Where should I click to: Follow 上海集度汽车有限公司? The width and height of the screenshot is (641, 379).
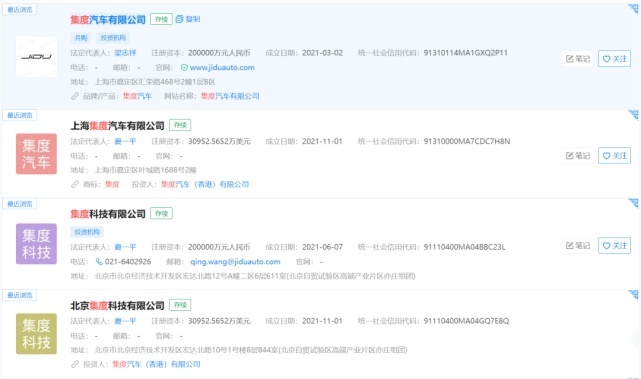pyautogui.click(x=614, y=155)
